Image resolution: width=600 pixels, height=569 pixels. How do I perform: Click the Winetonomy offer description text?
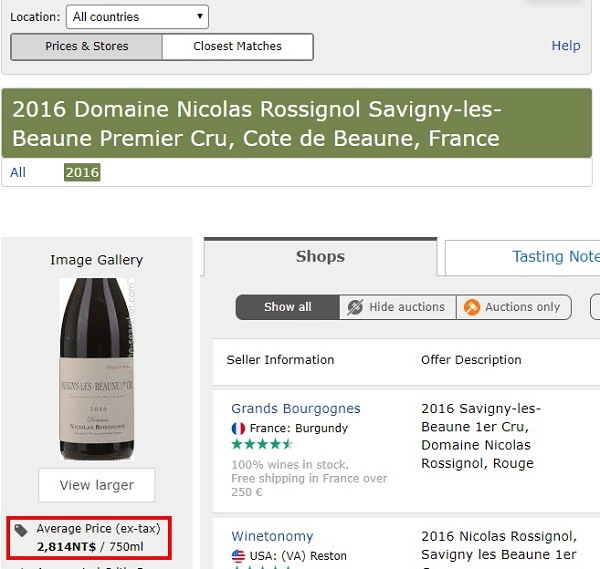(499, 549)
